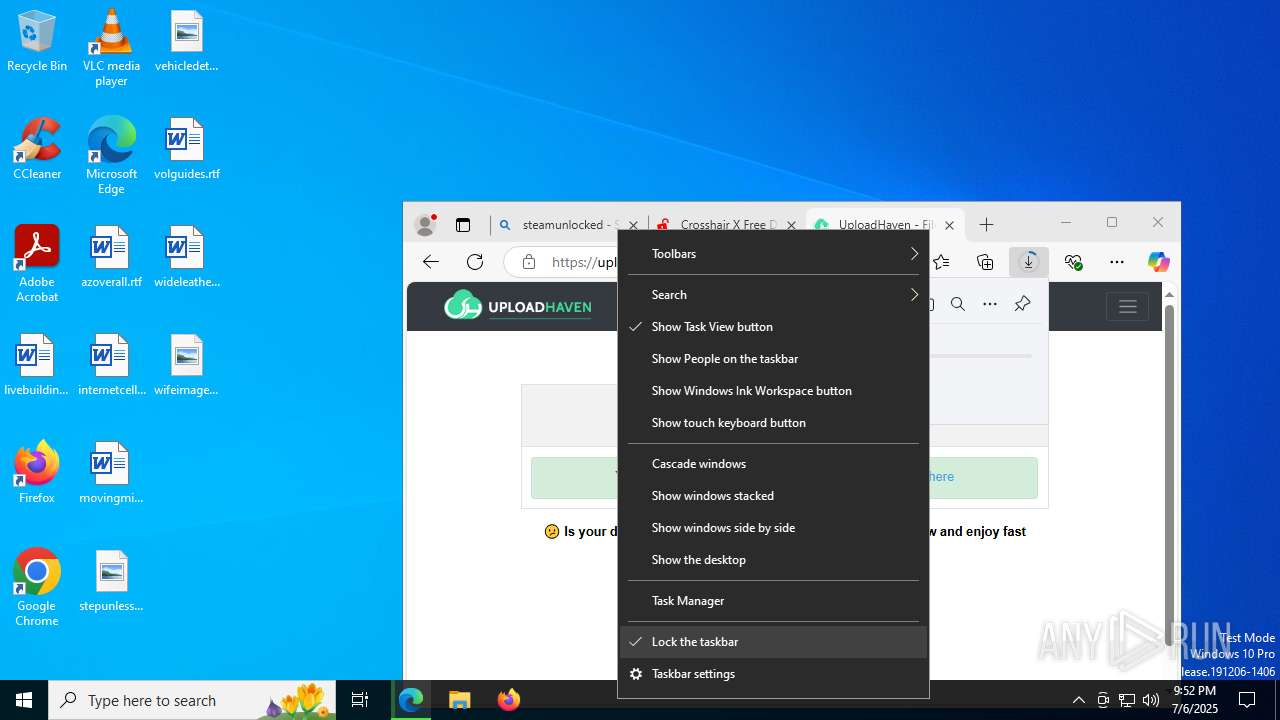Viewport: 1280px width, 720px height.
Task: Open the Action Center notifications
Action: pyautogui.click(x=1247, y=700)
